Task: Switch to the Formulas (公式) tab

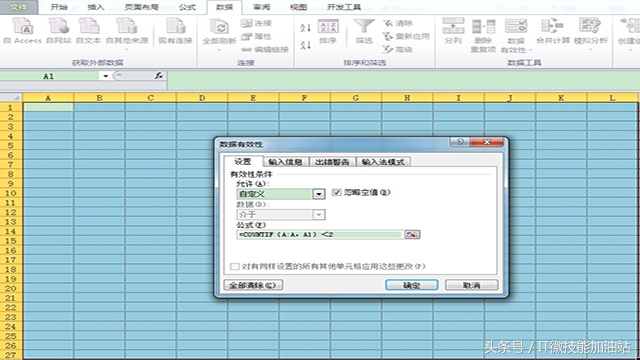Action: click(187, 7)
